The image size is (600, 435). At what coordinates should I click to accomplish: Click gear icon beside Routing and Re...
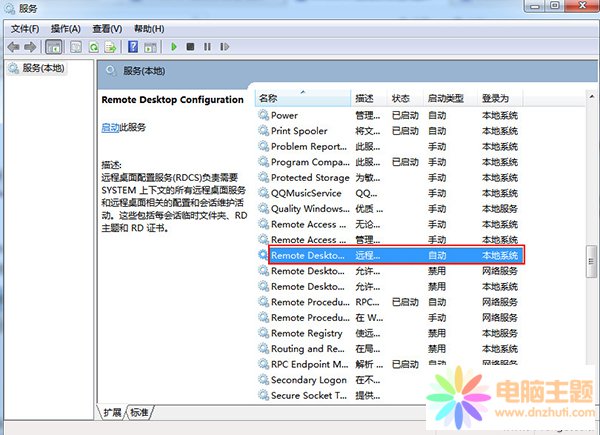264,348
